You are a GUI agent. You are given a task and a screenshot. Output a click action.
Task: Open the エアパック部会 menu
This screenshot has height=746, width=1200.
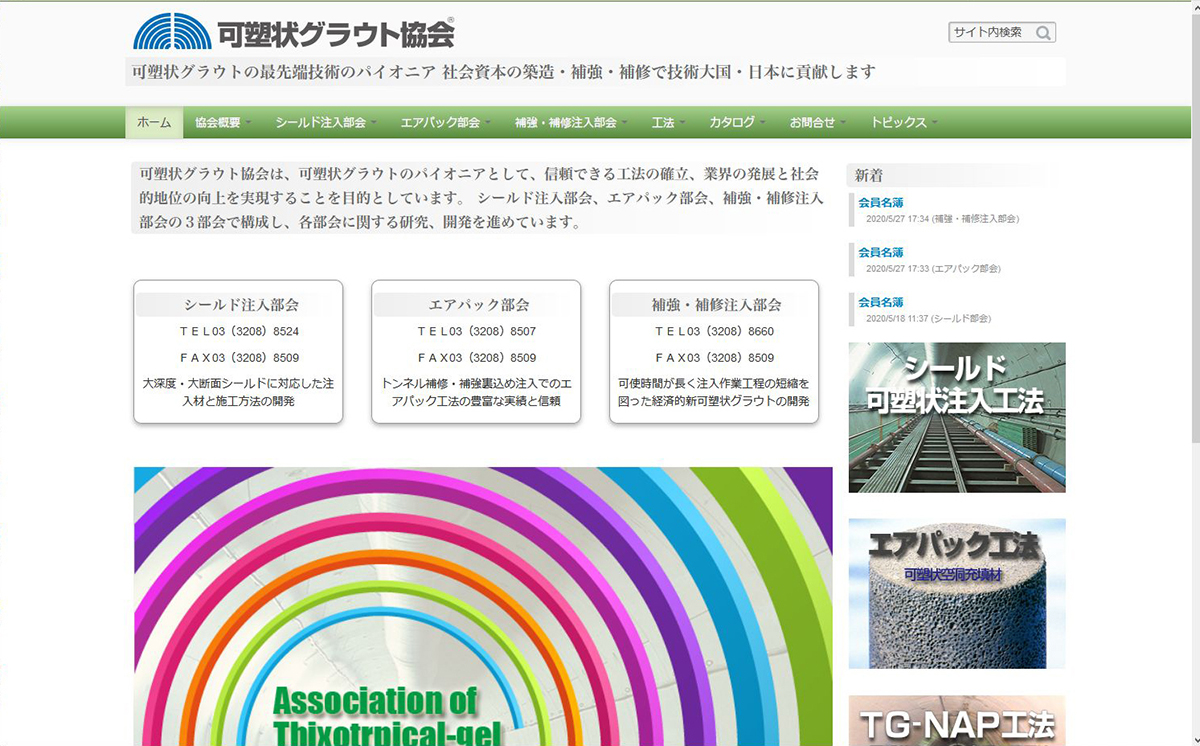click(446, 123)
